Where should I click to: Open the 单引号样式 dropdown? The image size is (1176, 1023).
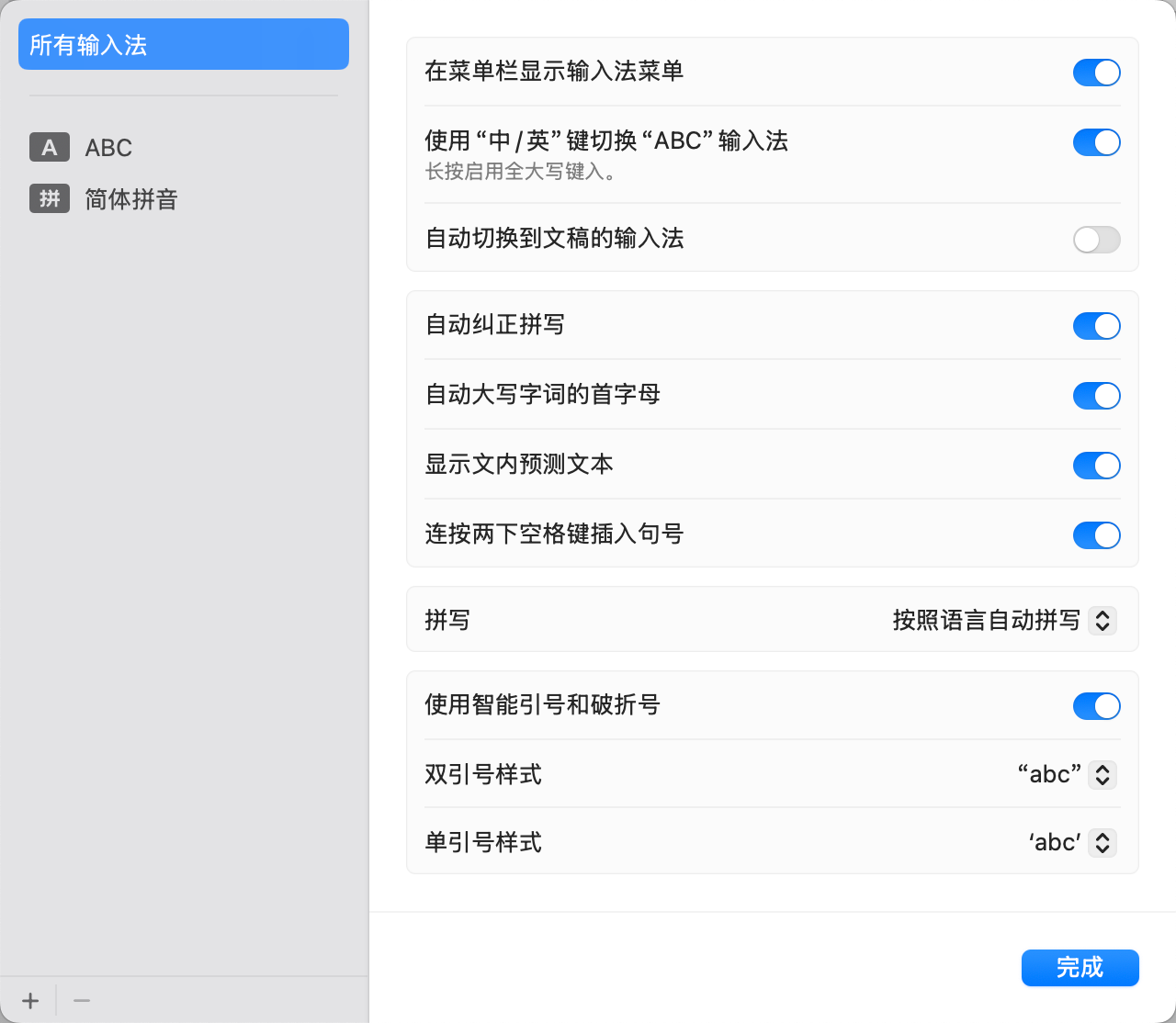pyautogui.click(x=1102, y=843)
